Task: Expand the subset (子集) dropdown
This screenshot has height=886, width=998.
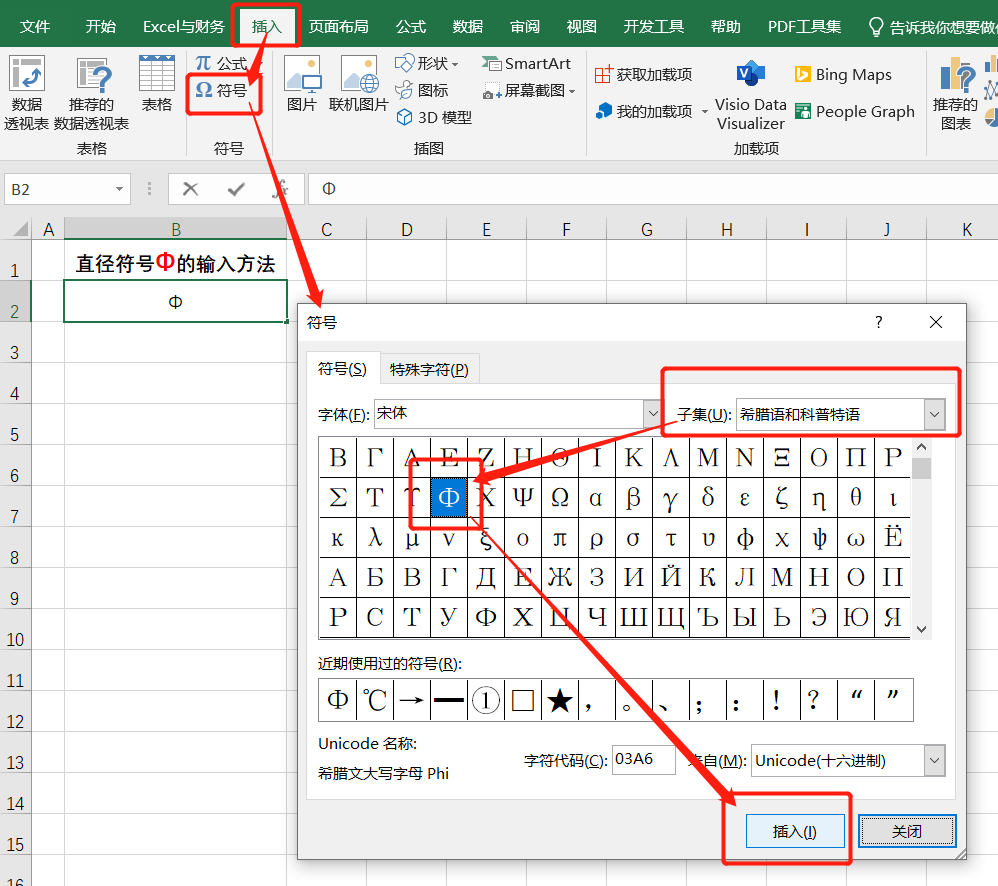Action: 934,414
